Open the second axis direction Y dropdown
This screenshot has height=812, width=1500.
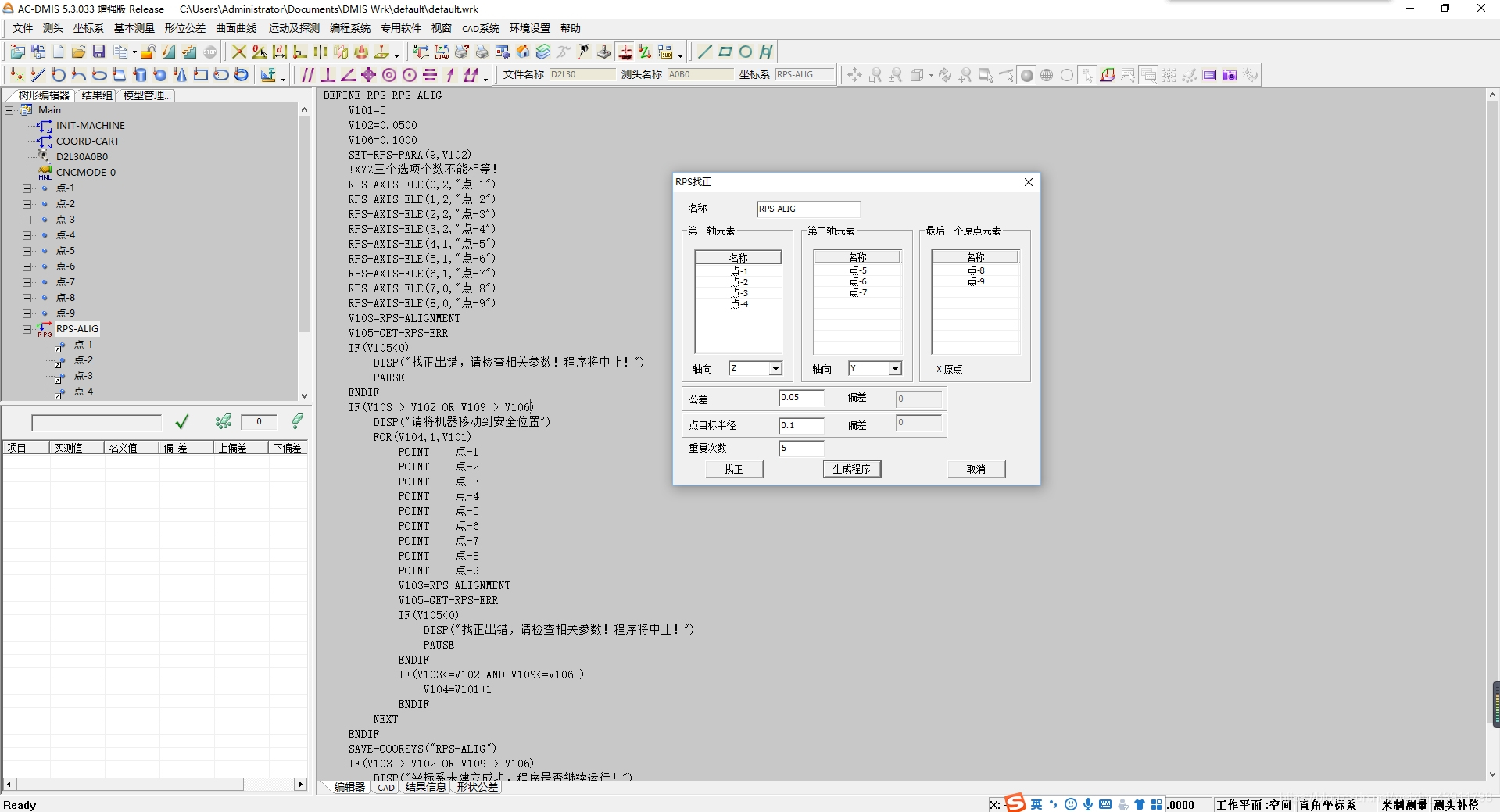[895, 369]
